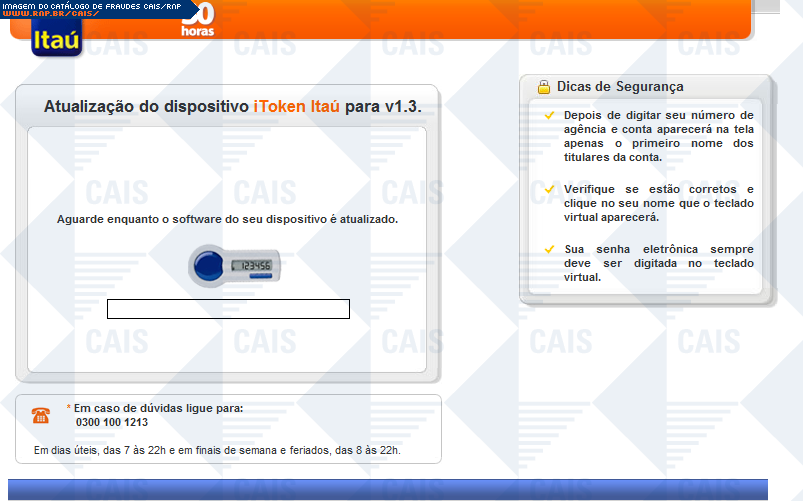Viewport: 803px width, 501px height.
Task: Click the blue button on the iToken device
Action: (x=209, y=265)
